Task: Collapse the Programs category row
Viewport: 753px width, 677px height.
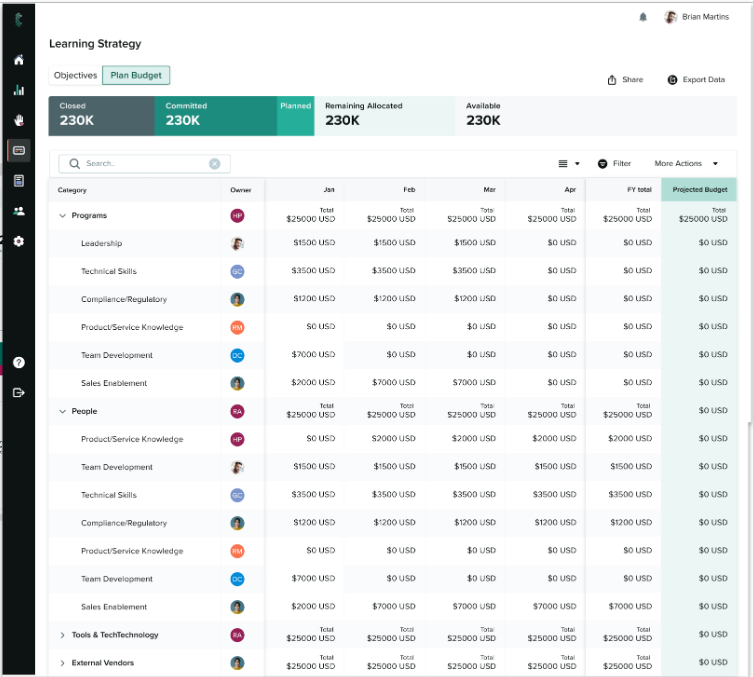Action: click(62, 216)
